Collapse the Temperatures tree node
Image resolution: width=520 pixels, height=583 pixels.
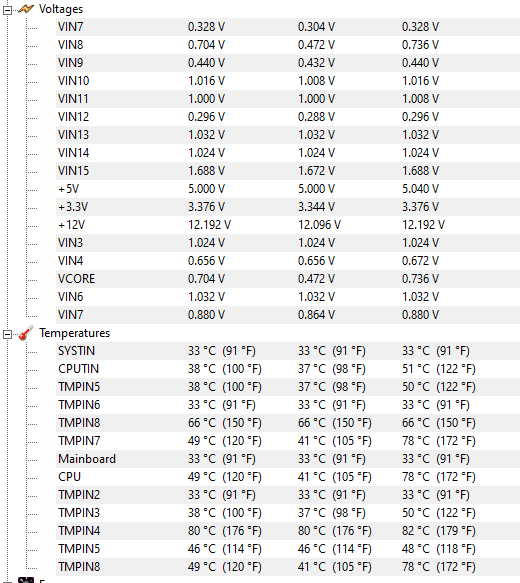click(x=7, y=335)
